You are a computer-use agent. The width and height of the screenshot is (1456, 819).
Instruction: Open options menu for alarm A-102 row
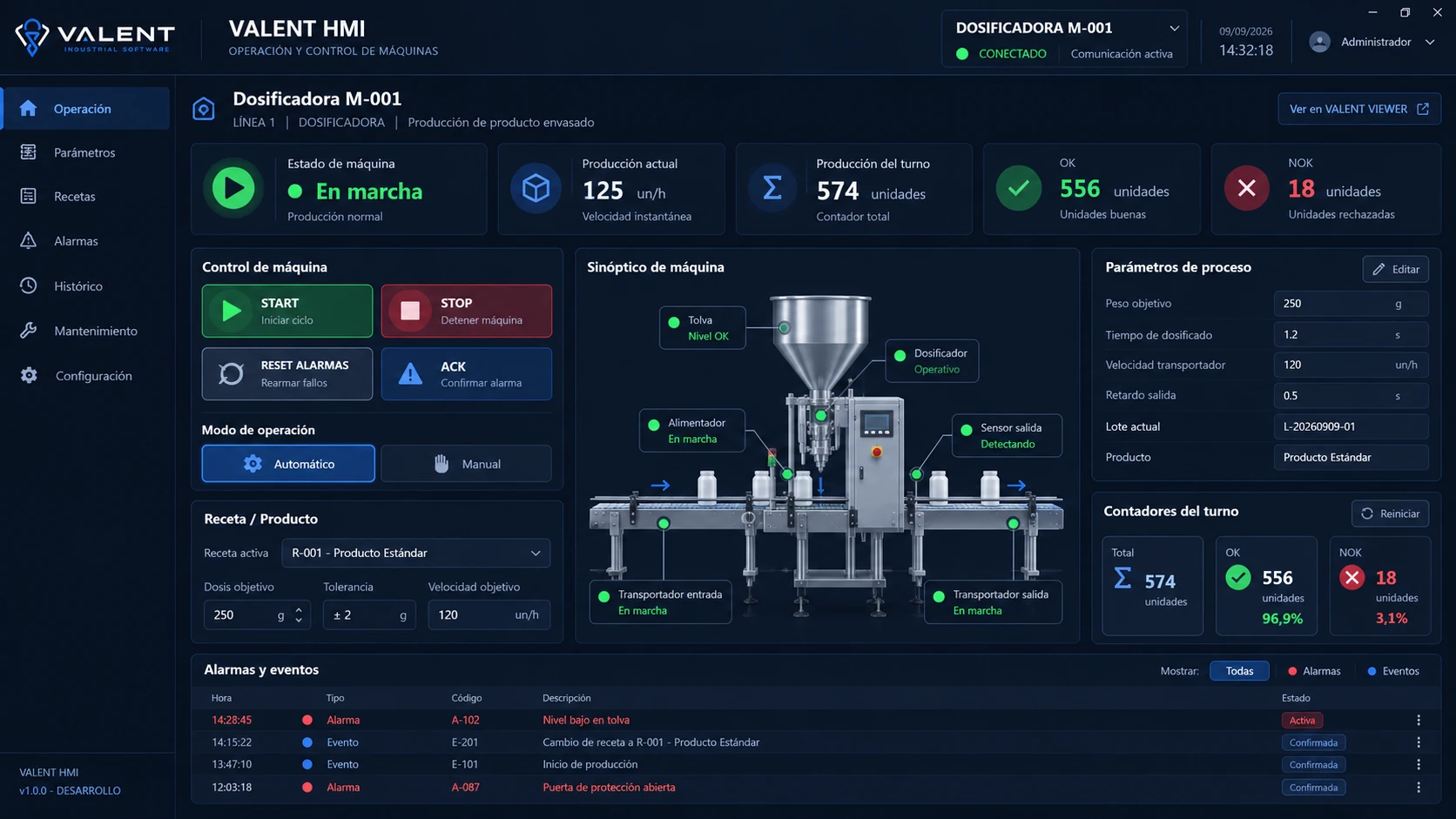[1418, 720]
